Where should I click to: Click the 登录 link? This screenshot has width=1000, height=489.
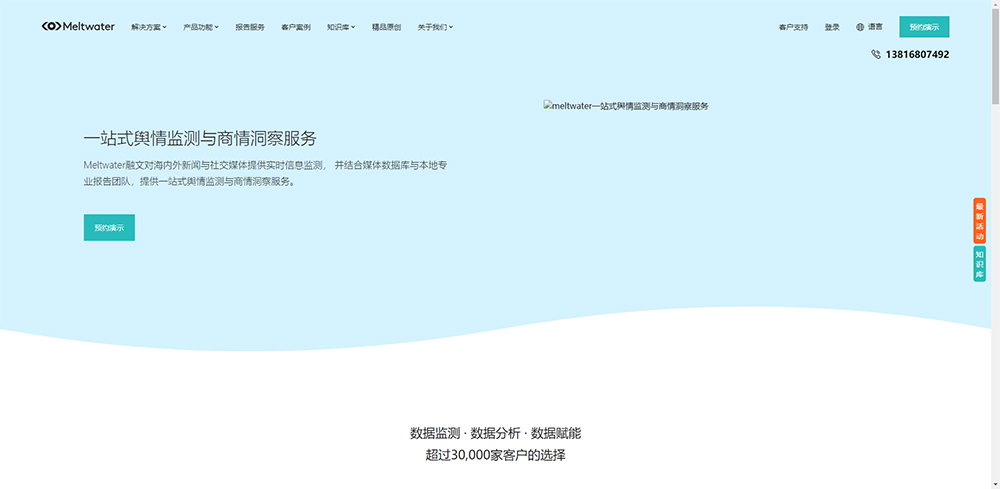pyautogui.click(x=832, y=27)
